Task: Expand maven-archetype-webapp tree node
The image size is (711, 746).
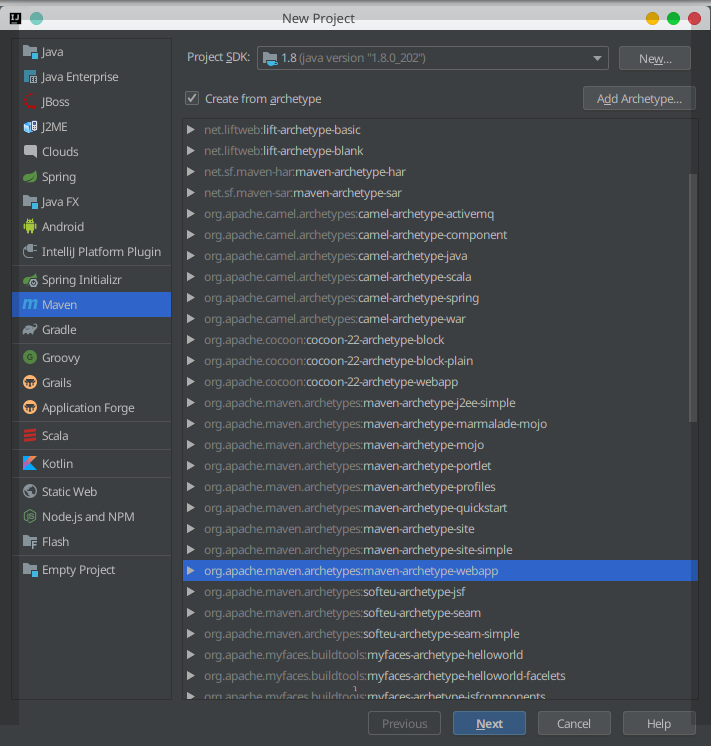Action: (191, 571)
